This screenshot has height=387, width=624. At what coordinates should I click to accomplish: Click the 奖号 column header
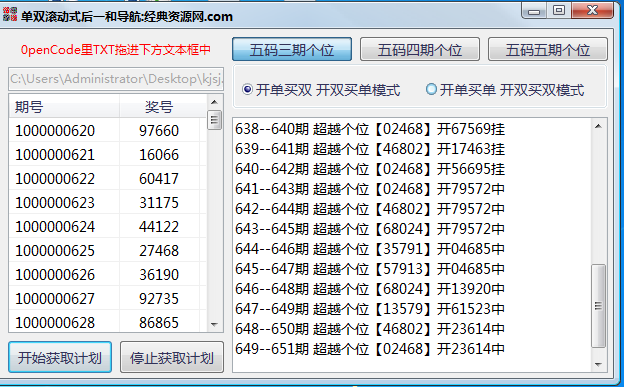point(159,106)
